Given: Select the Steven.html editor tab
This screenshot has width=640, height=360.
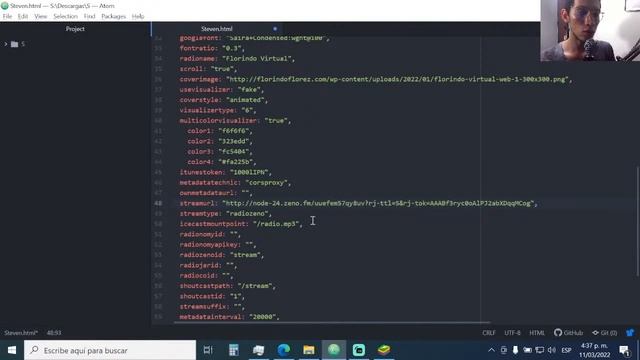Looking at the screenshot, I should [x=217, y=29].
